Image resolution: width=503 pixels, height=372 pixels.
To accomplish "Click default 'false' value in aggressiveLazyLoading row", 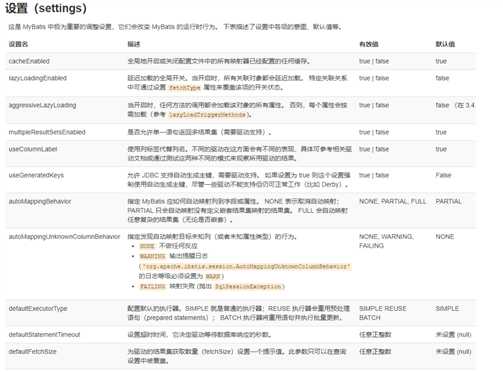I will coord(442,105).
